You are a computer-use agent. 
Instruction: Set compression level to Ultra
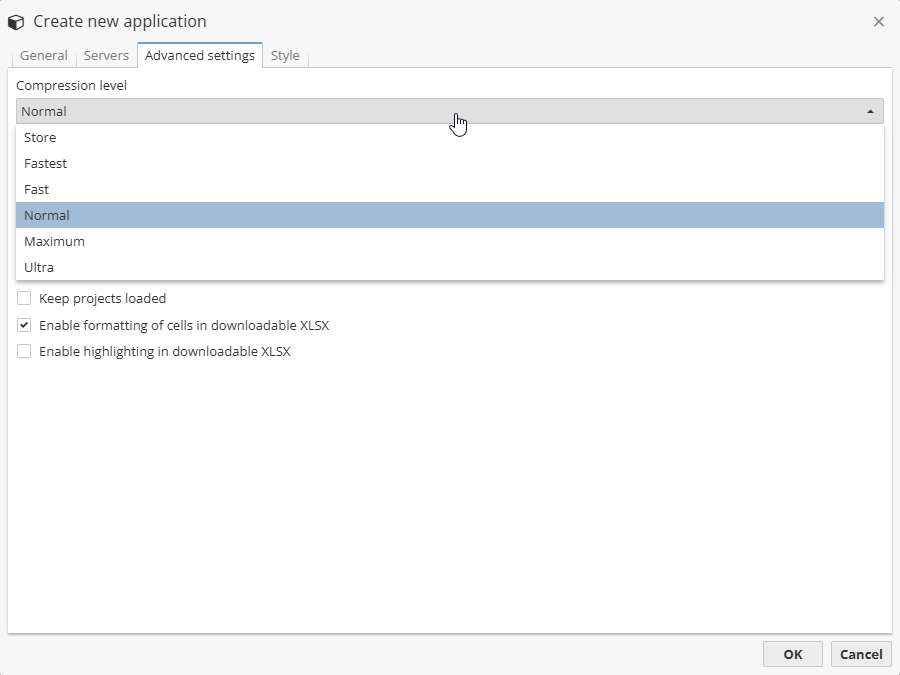click(x=39, y=268)
